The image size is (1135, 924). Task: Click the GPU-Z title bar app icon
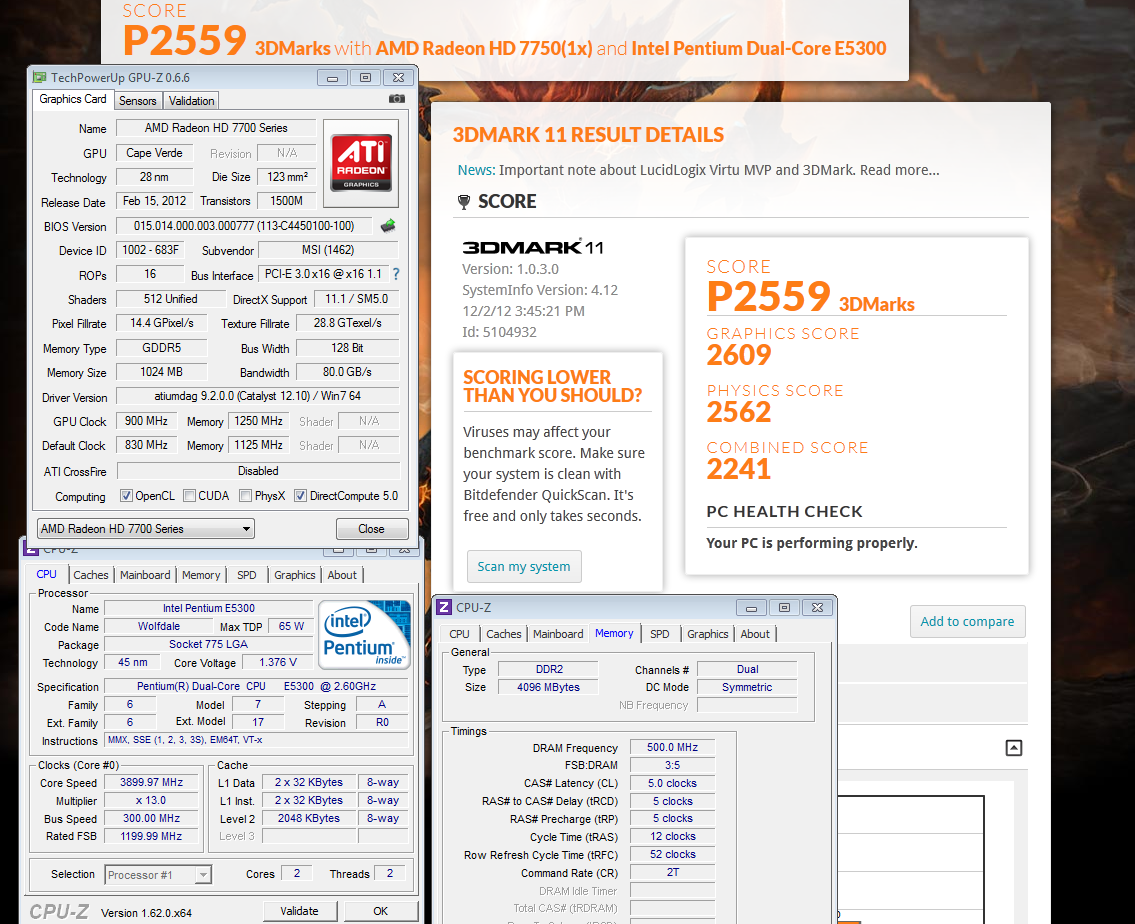(x=40, y=77)
